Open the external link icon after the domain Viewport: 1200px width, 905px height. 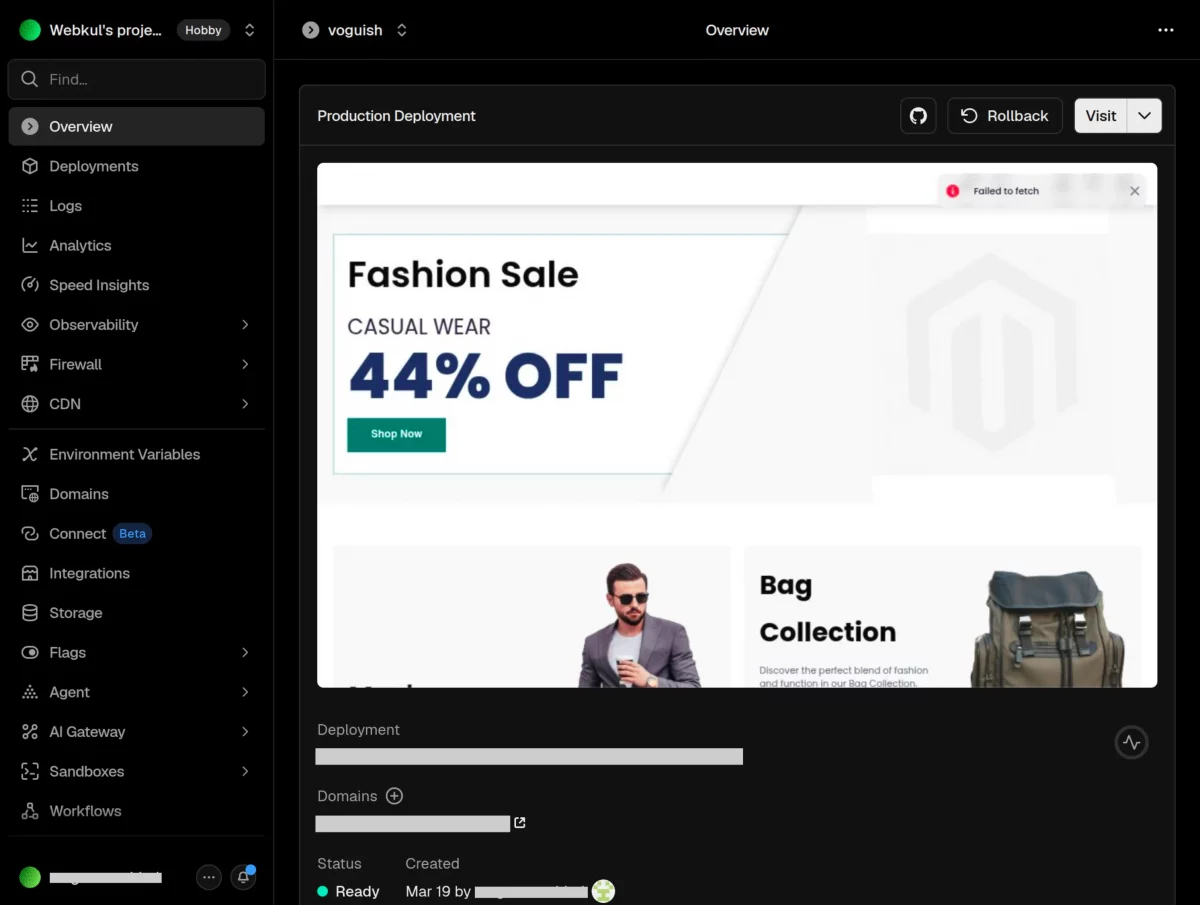520,823
